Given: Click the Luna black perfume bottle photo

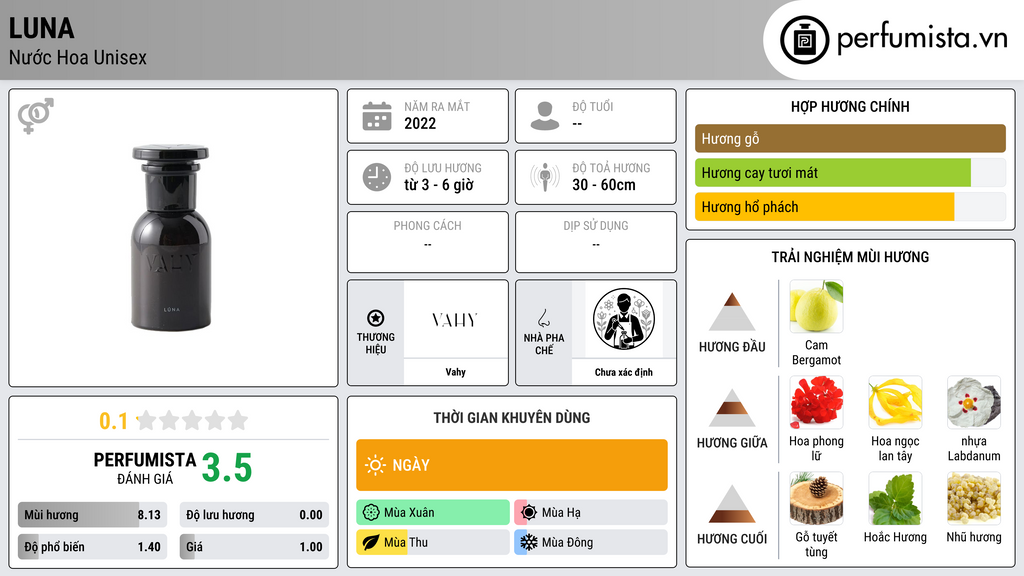Looking at the screenshot, I should click(171, 238).
